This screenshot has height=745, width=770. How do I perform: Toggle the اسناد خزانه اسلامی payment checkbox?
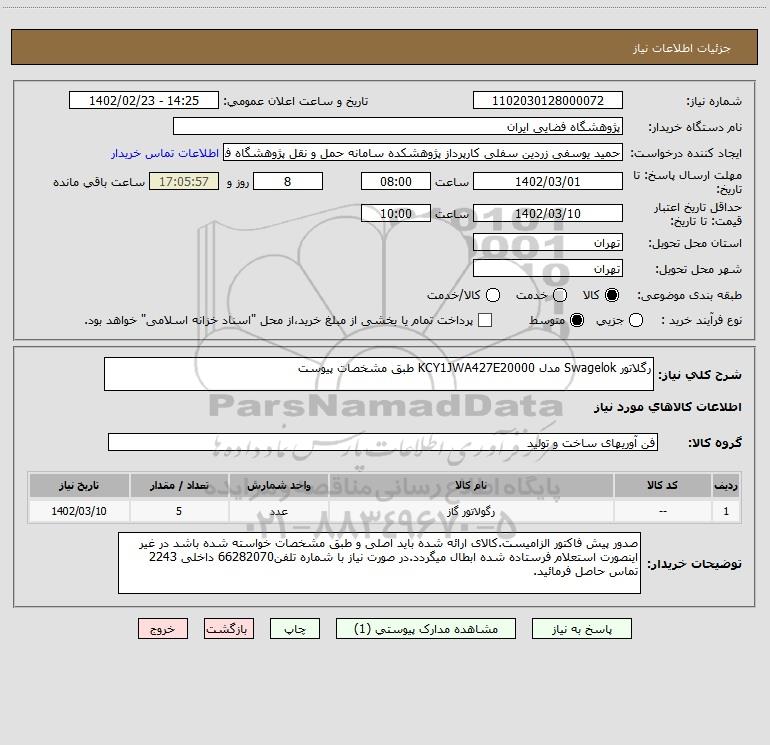(485, 320)
